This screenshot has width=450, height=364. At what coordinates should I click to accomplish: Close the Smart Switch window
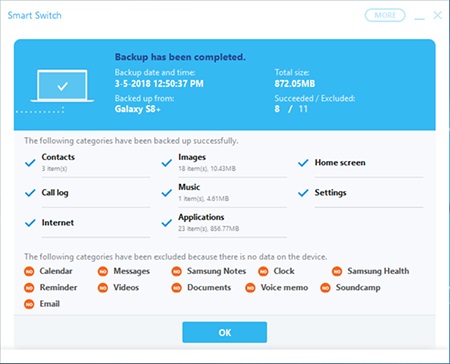click(x=438, y=15)
